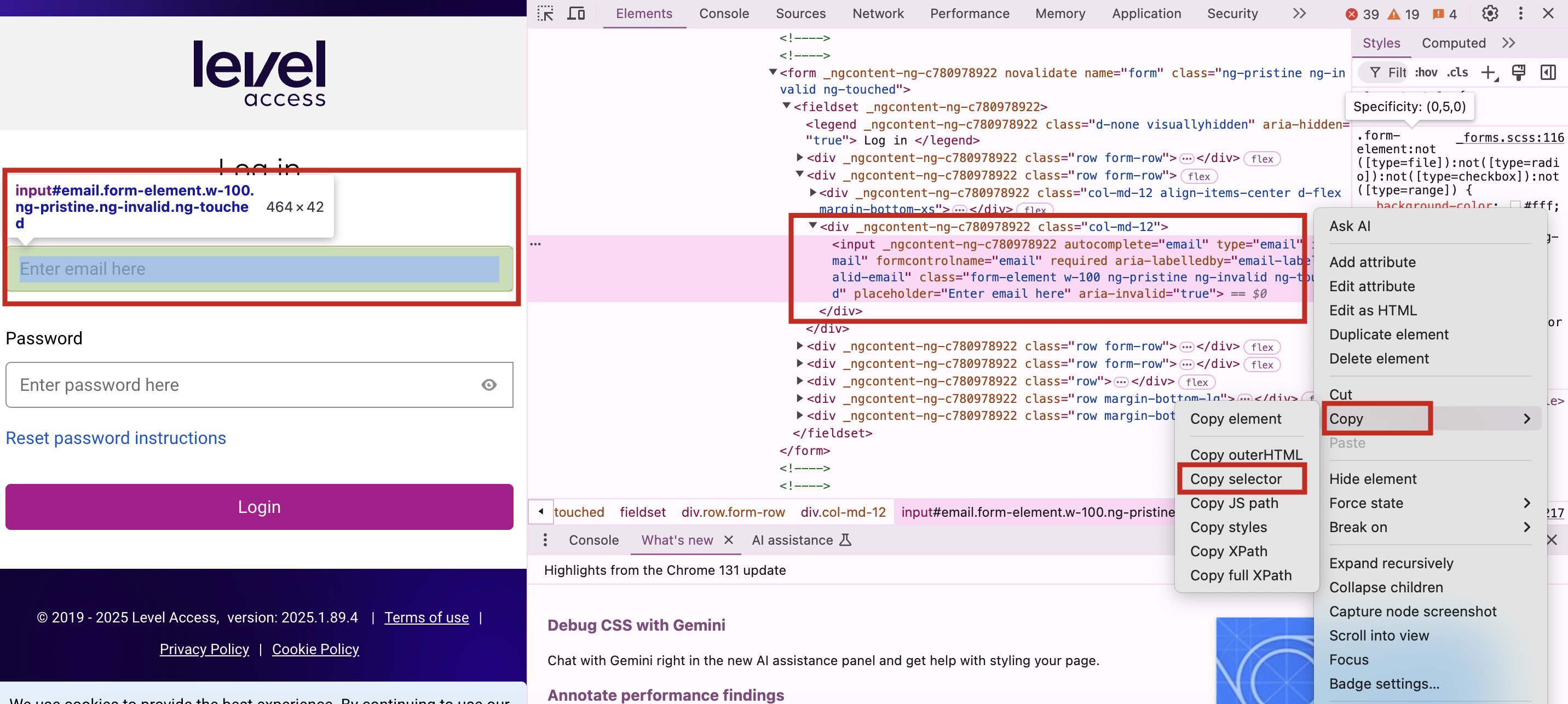
Task: Activate the inspect element picker icon
Action: click(x=545, y=13)
